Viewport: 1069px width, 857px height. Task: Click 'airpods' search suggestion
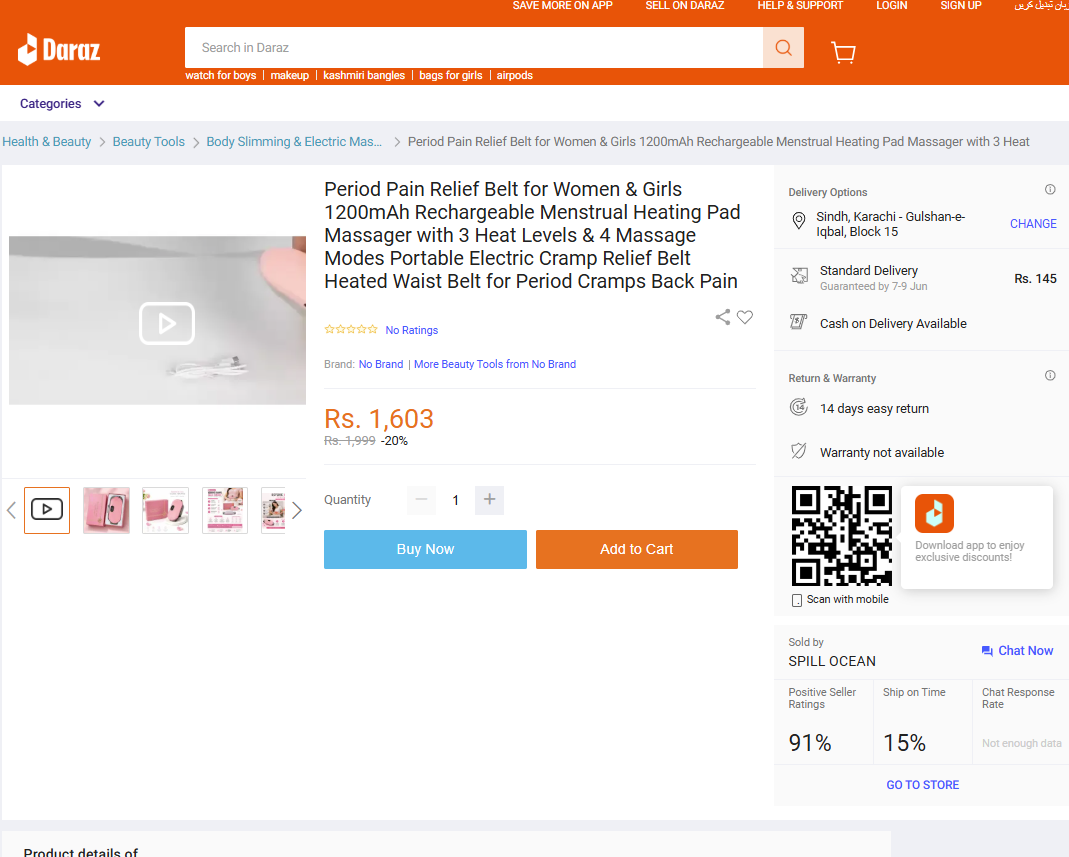pyautogui.click(x=515, y=76)
